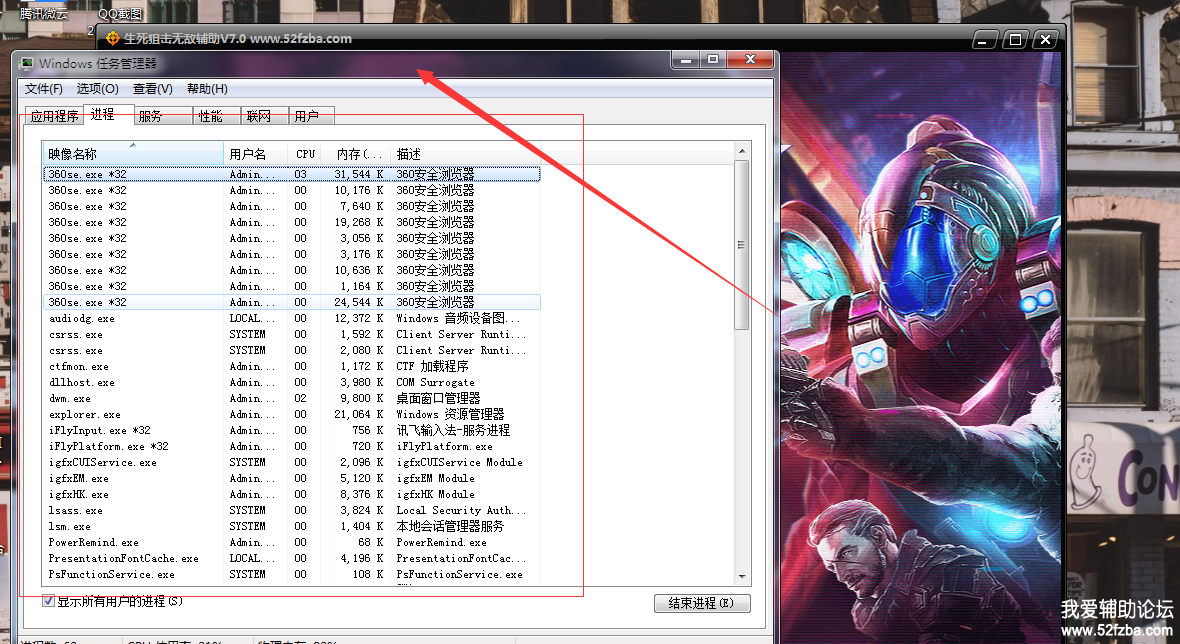Click the process list scroll down arrow

coord(742,577)
